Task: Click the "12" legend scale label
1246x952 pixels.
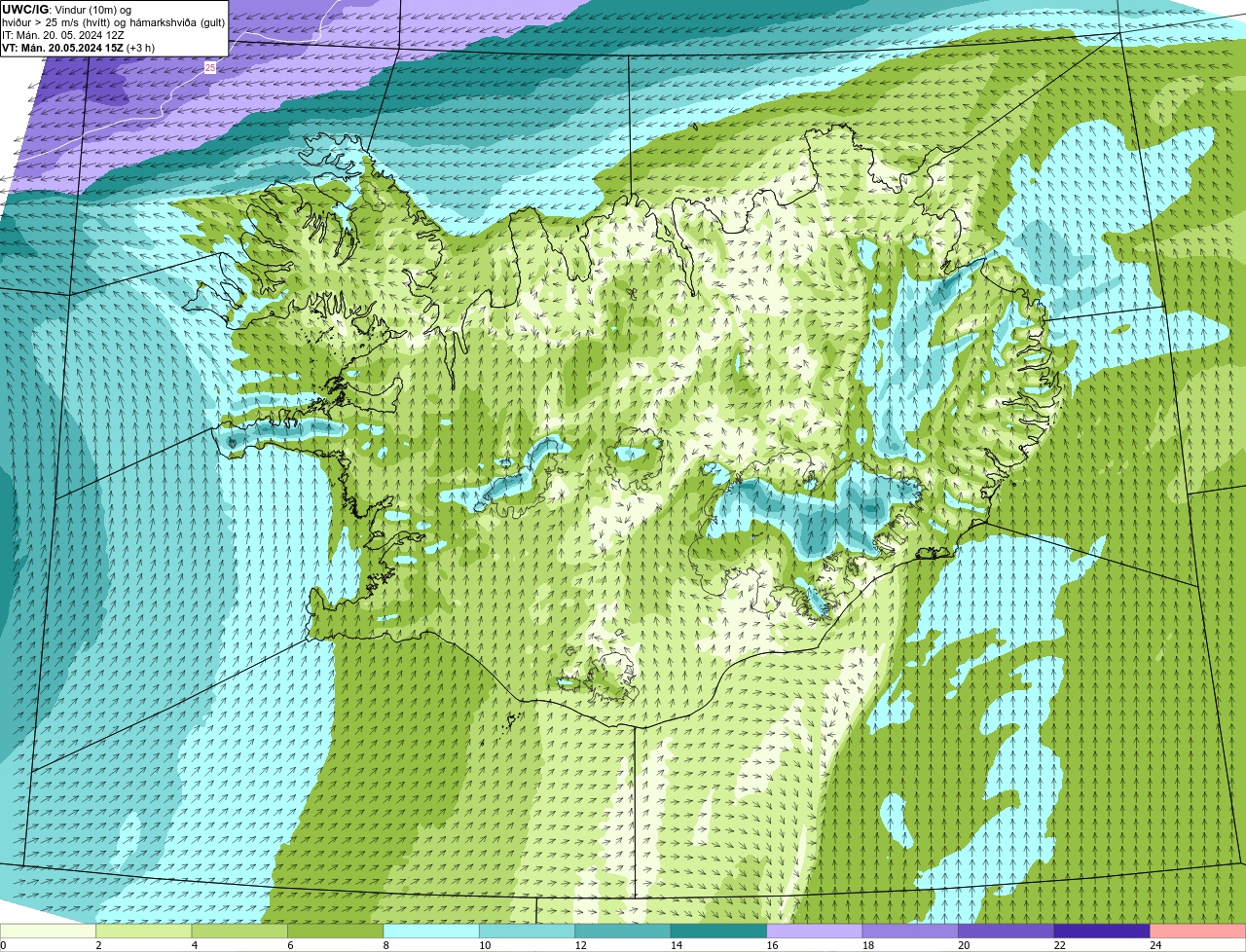Action: (580, 945)
